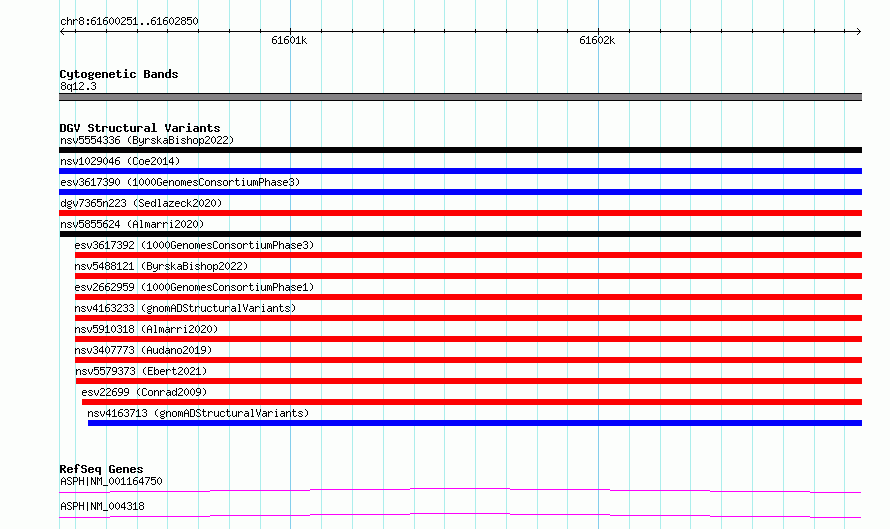Open esv2662959 (1000GenomesConsortiumPhase1) label
The width and height of the screenshot is (890, 529).
[x=194, y=287]
